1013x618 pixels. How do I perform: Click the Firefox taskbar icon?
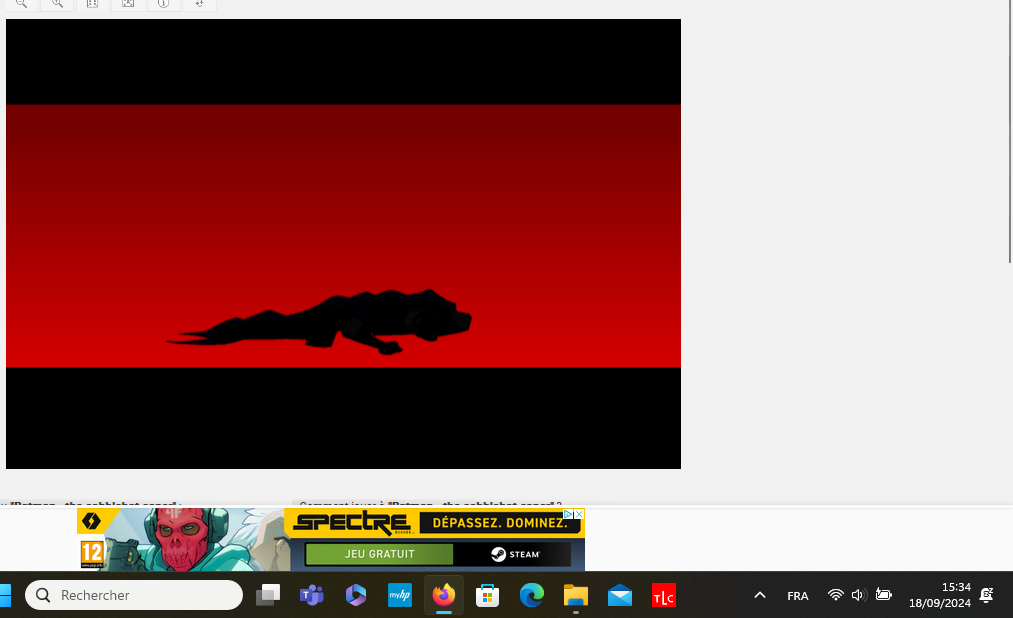(443, 596)
